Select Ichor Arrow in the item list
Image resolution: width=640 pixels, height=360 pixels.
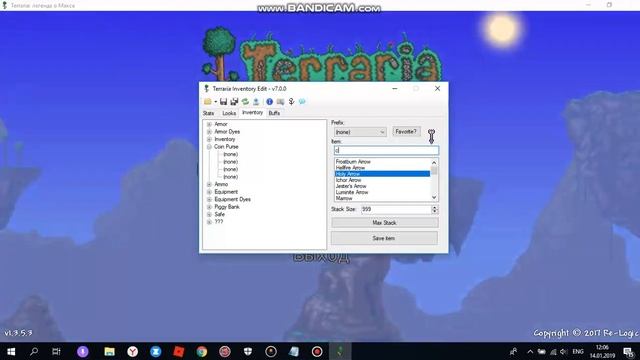click(382, 180)
